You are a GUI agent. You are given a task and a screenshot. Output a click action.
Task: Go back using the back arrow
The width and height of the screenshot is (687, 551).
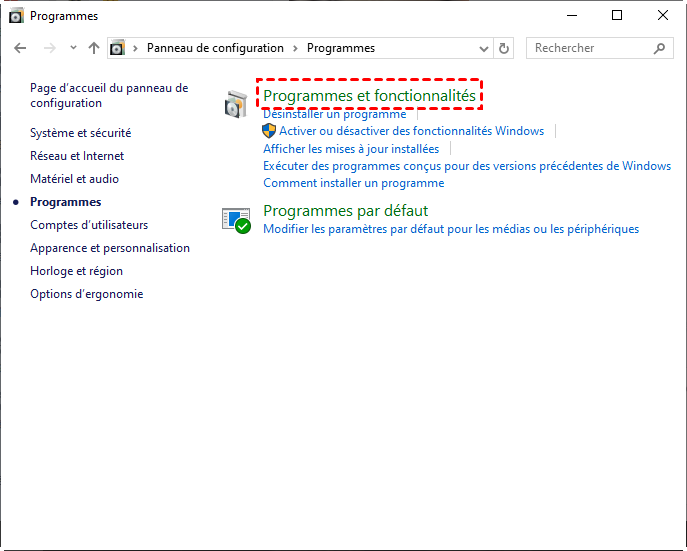[x=21, y=48]
